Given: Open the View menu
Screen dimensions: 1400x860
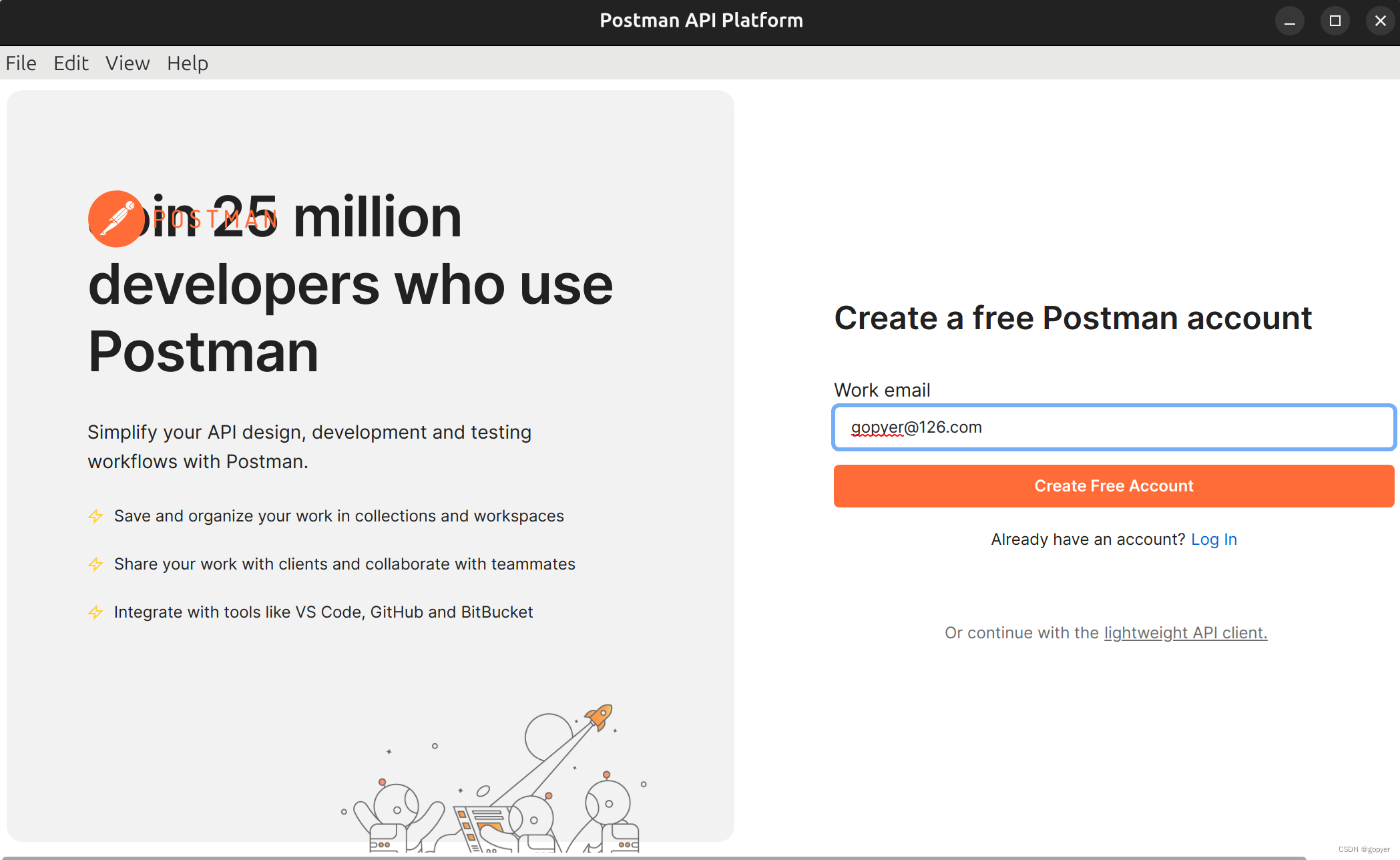Looking at the screenshot, I should [x=128, y=63].
